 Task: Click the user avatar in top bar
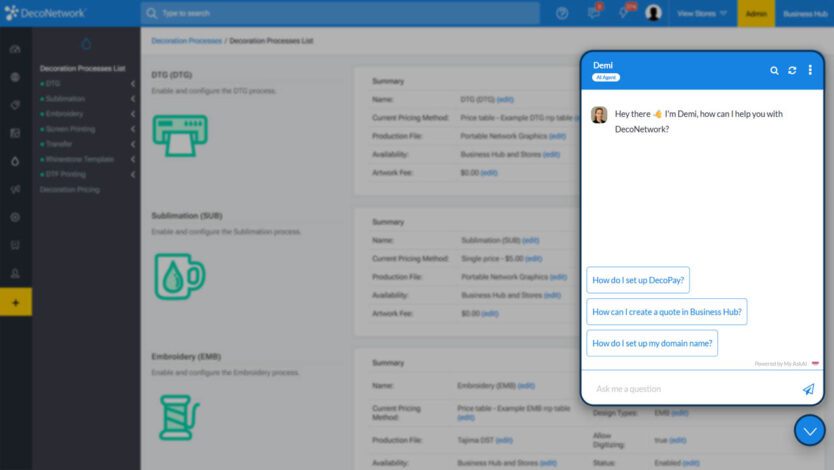(653, 13)
